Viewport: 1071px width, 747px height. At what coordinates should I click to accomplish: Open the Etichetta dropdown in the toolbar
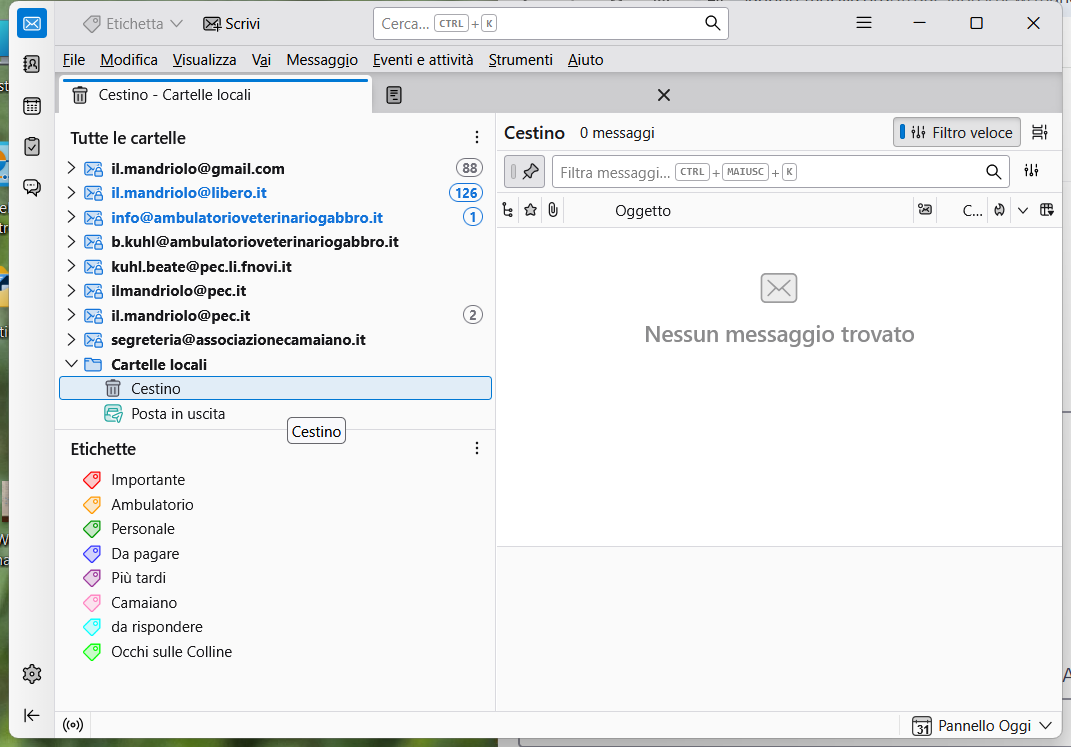pyautogui.click(x=133, y=24)
